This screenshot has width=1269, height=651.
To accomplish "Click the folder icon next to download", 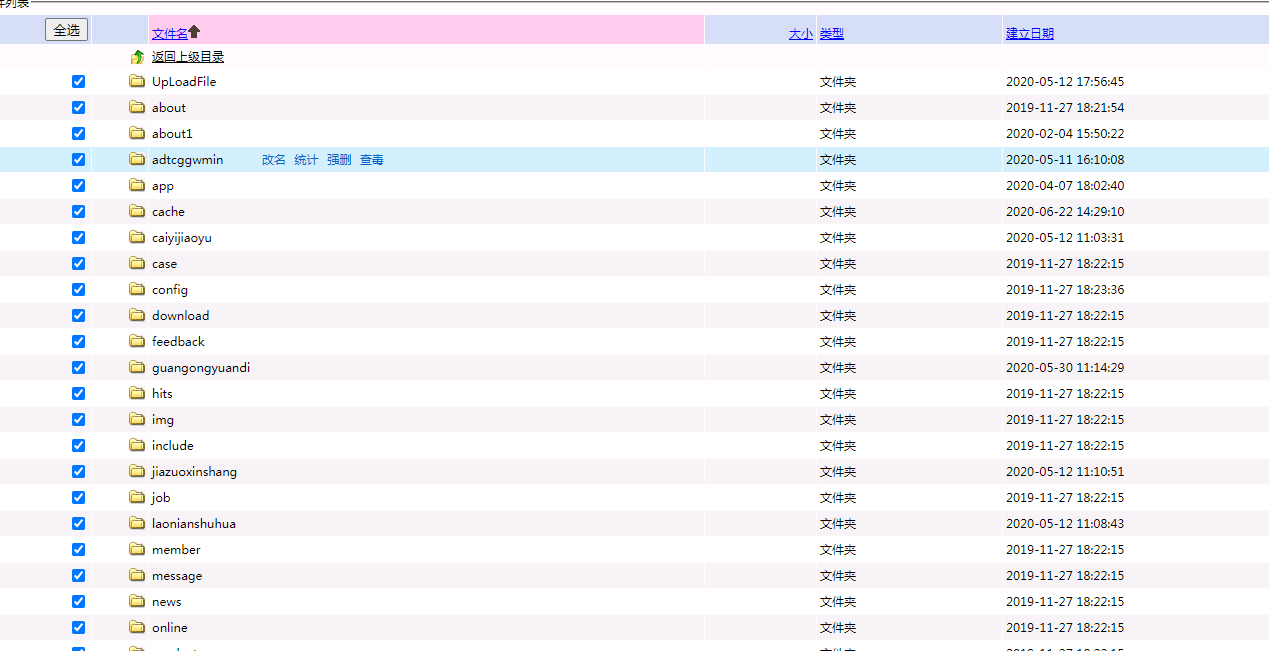I will pos(137,316).
